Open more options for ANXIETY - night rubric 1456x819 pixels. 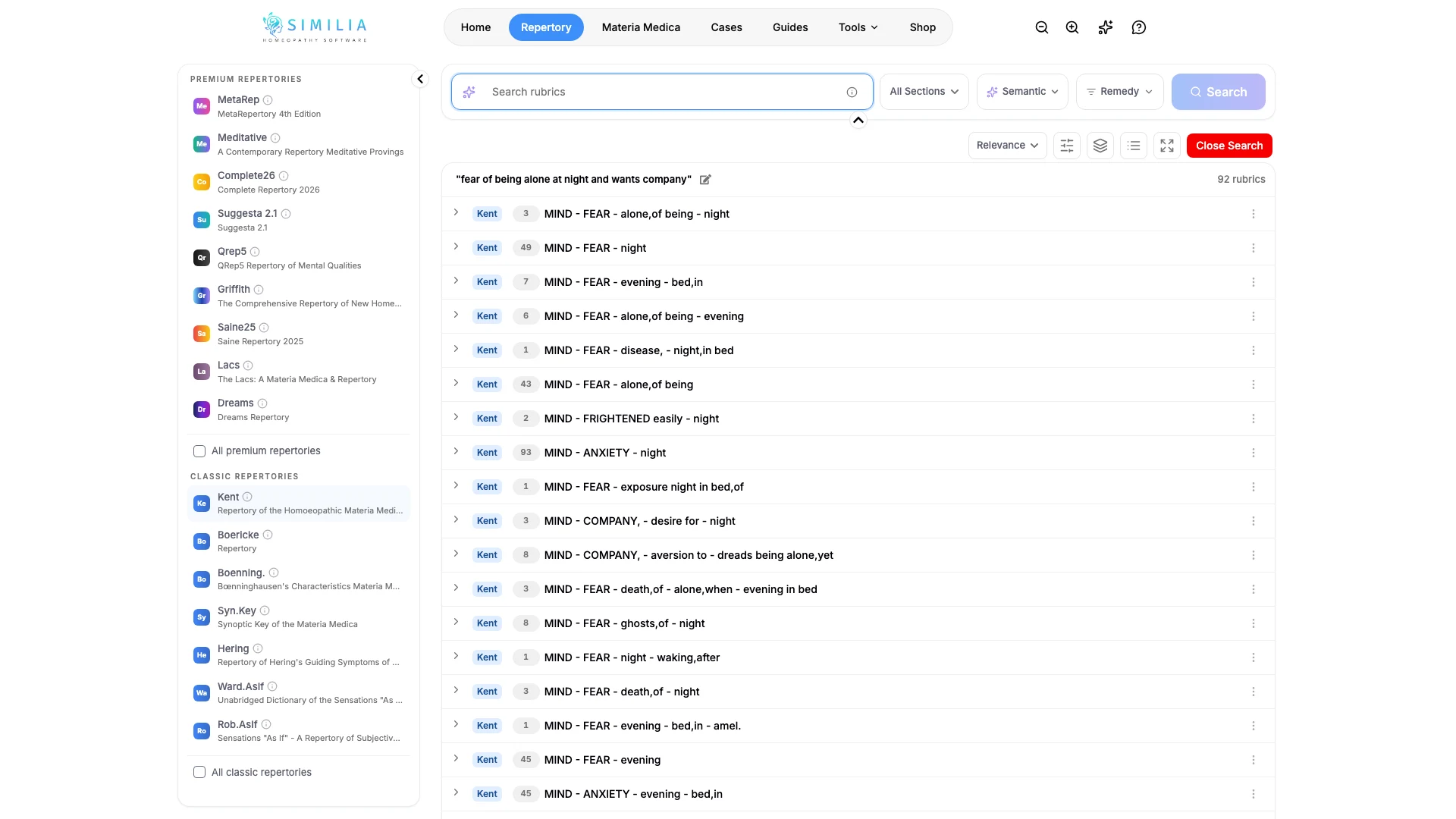[x=1254, y=453]
